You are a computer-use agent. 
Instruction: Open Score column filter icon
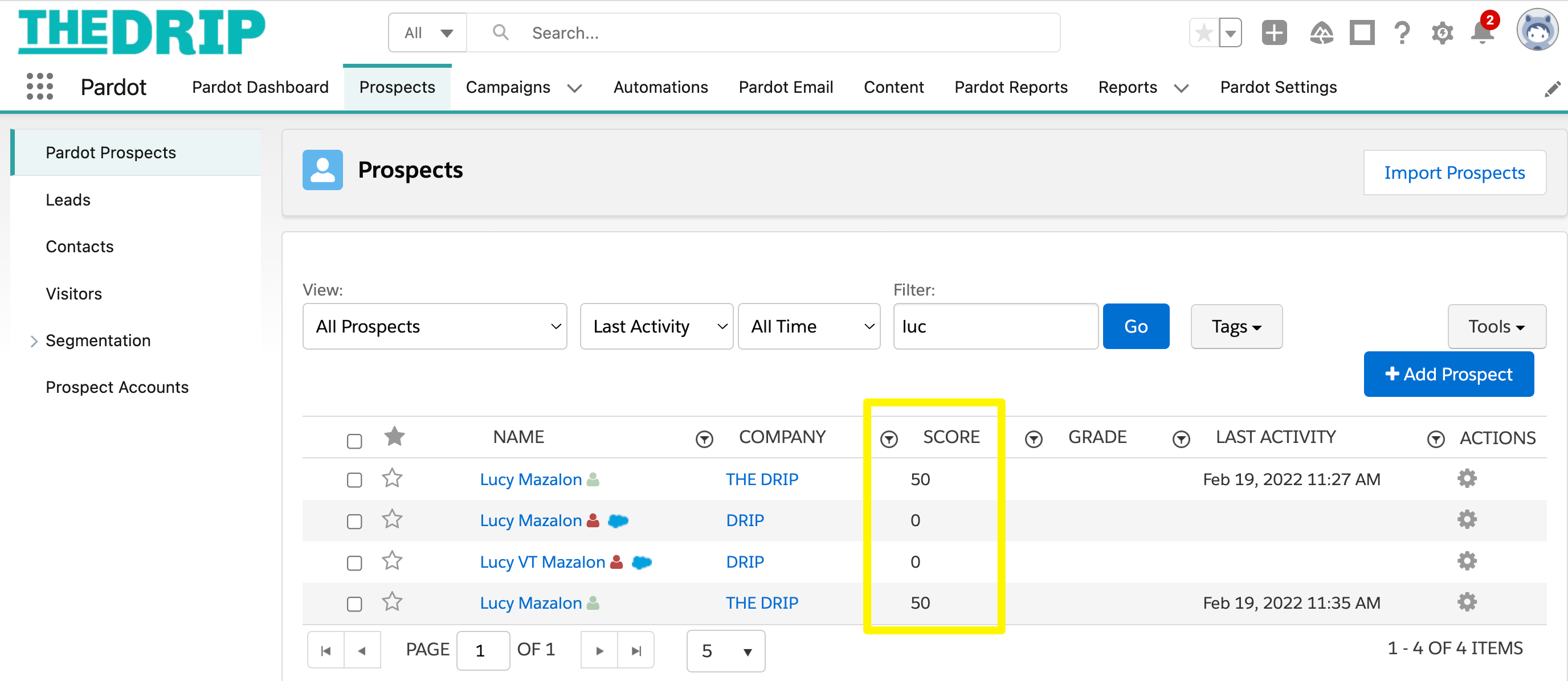pos(1034,438)
